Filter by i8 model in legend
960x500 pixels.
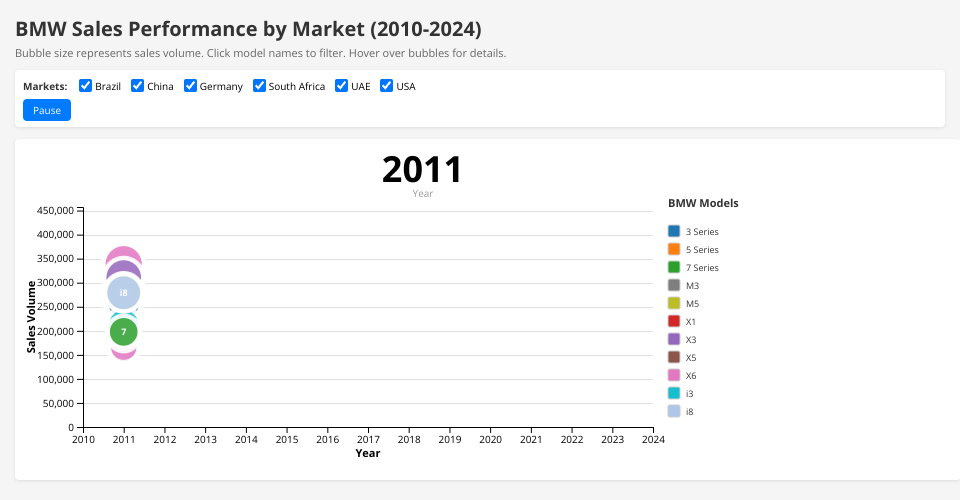(690, 412)
